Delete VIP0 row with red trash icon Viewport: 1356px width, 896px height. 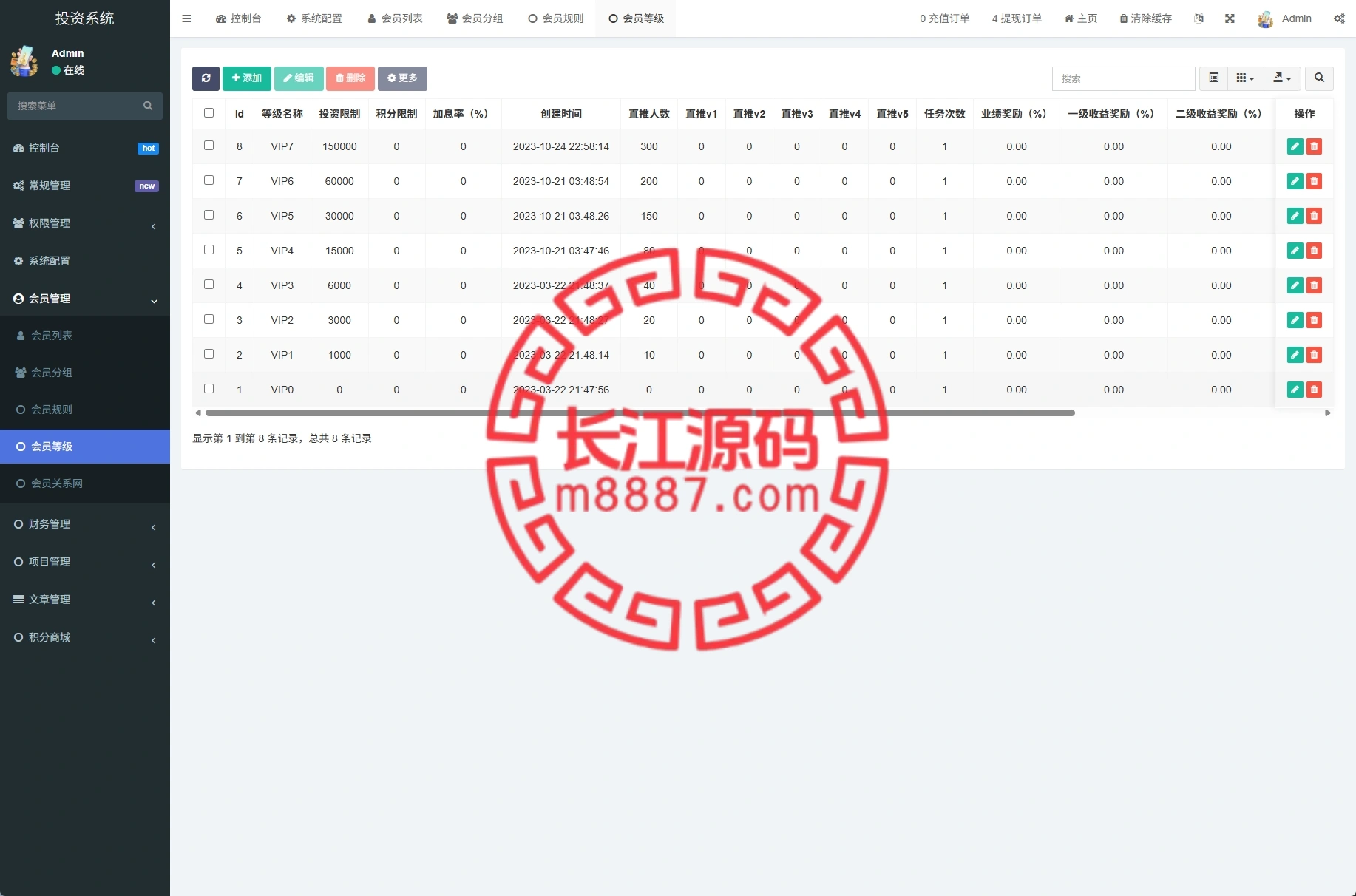1314,390
